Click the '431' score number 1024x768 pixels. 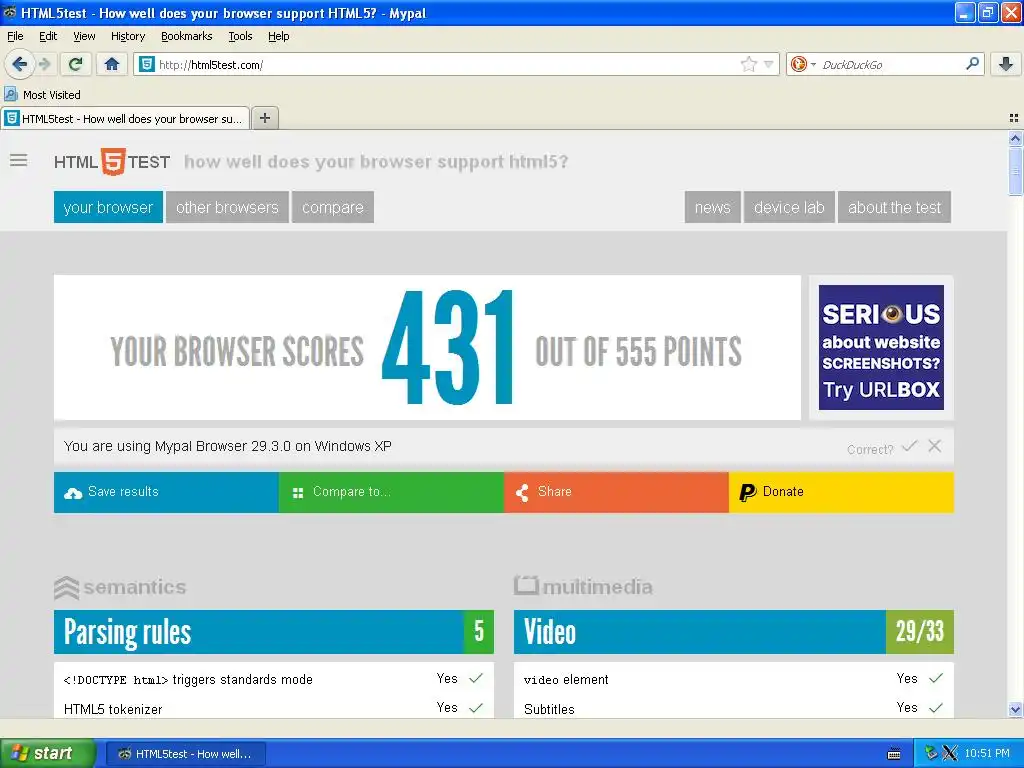448,347
